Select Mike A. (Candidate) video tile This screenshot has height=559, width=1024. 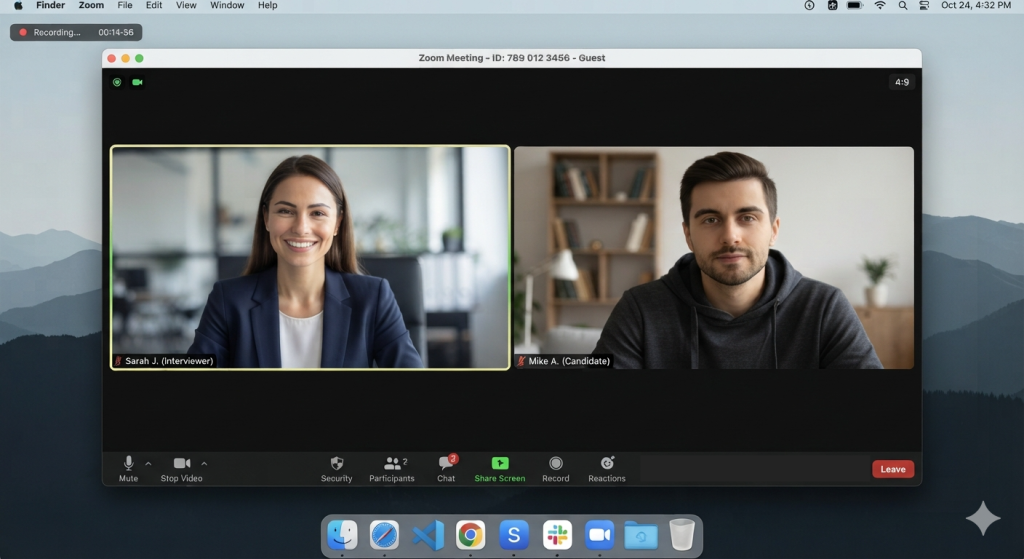pos(714,257)
